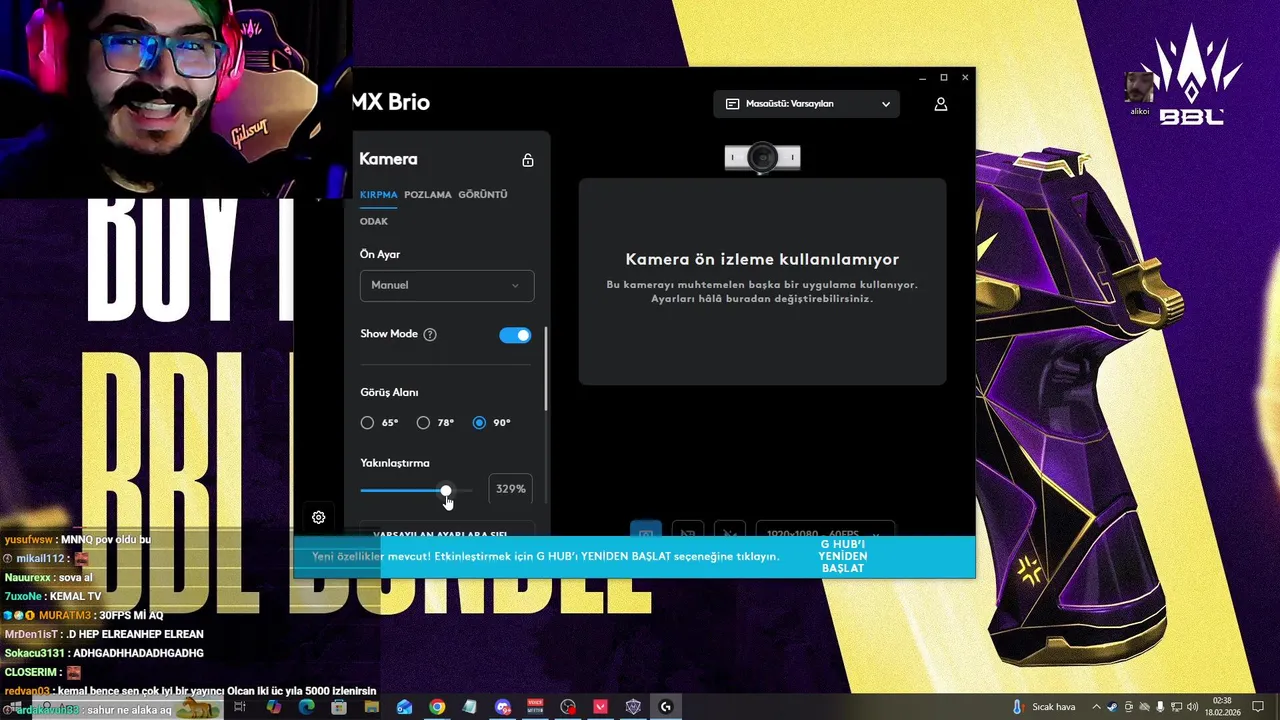
Task: Click the Yeni özellikler mevcut banner message
Action: click(546, 556)
